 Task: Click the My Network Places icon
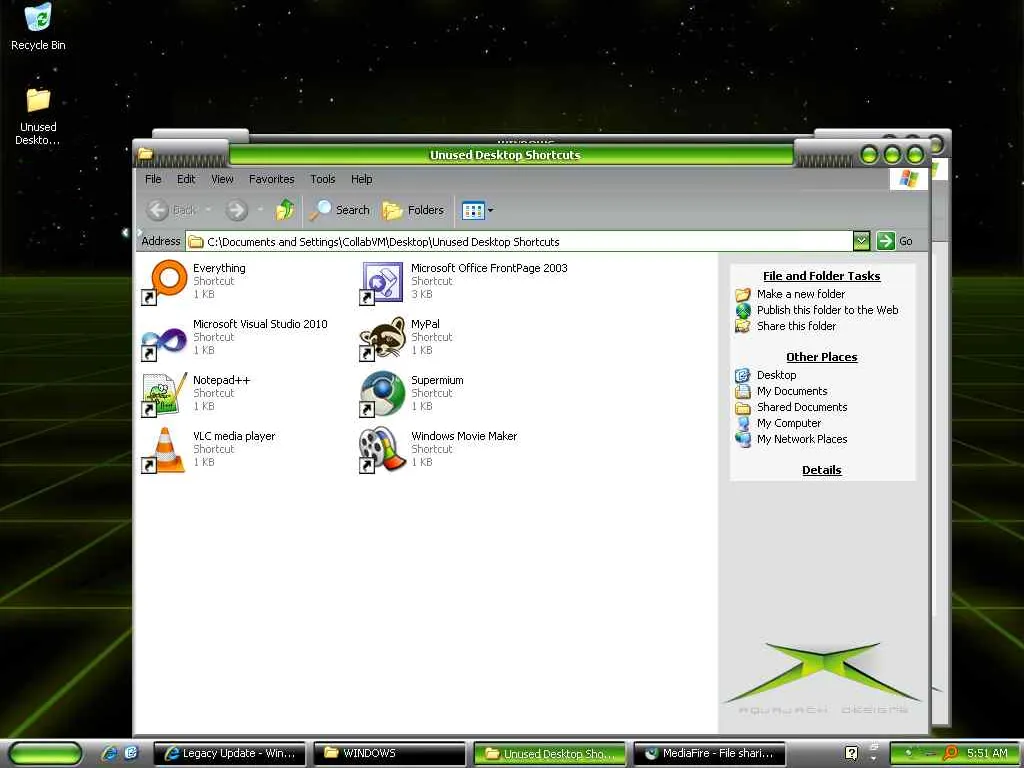(743, 440)
